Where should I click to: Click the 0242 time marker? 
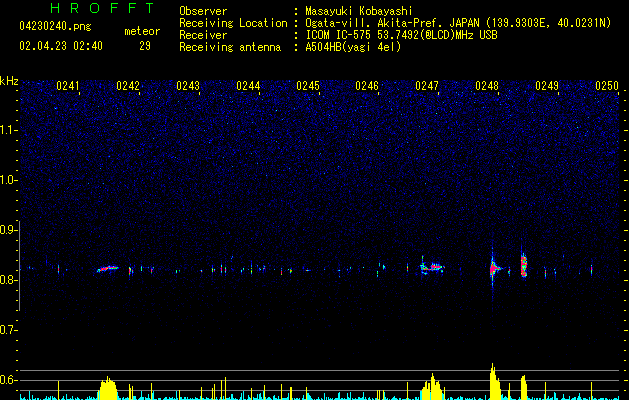tap(128, 86)
